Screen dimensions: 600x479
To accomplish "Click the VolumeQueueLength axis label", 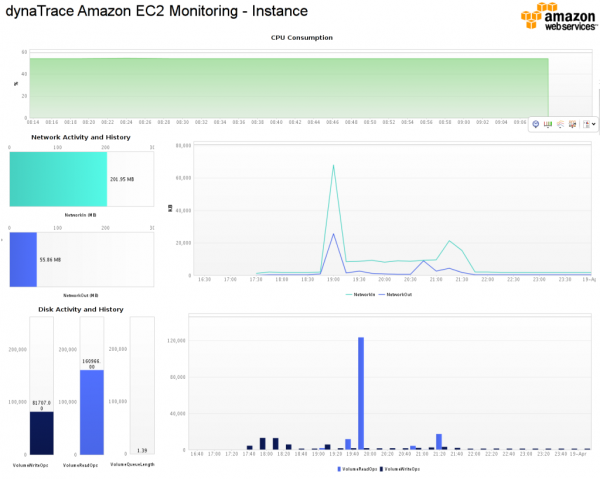I will pos(132,464).
